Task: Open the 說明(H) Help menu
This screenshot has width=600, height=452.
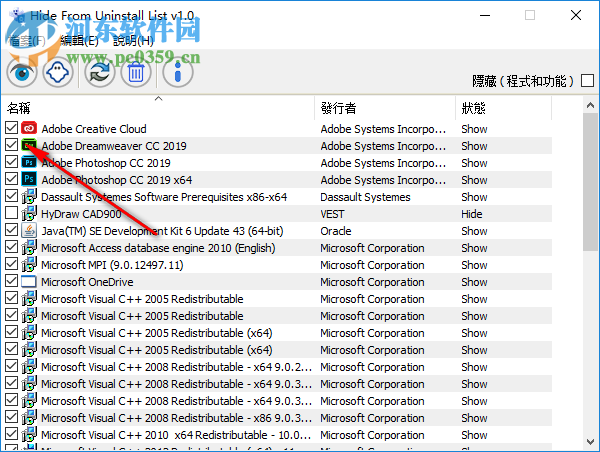Action: pyautogui.click(x=134, y=41)
